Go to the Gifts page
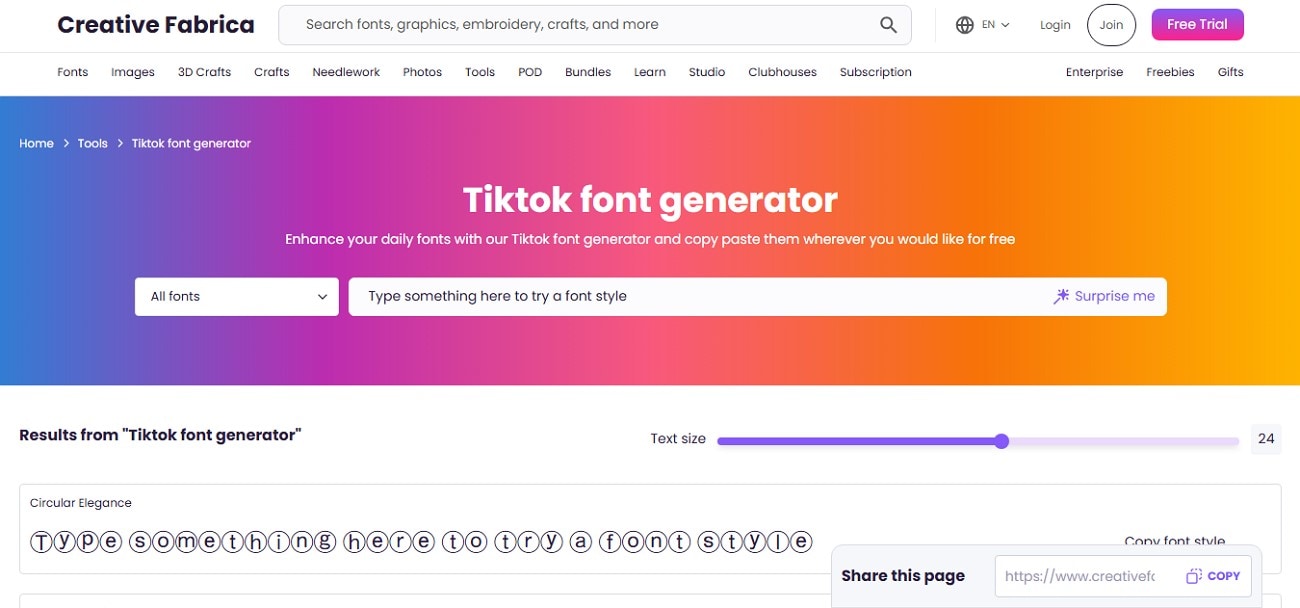Image resolution: width=1300 pixels, height=608 pixels. pos(1231,72)
